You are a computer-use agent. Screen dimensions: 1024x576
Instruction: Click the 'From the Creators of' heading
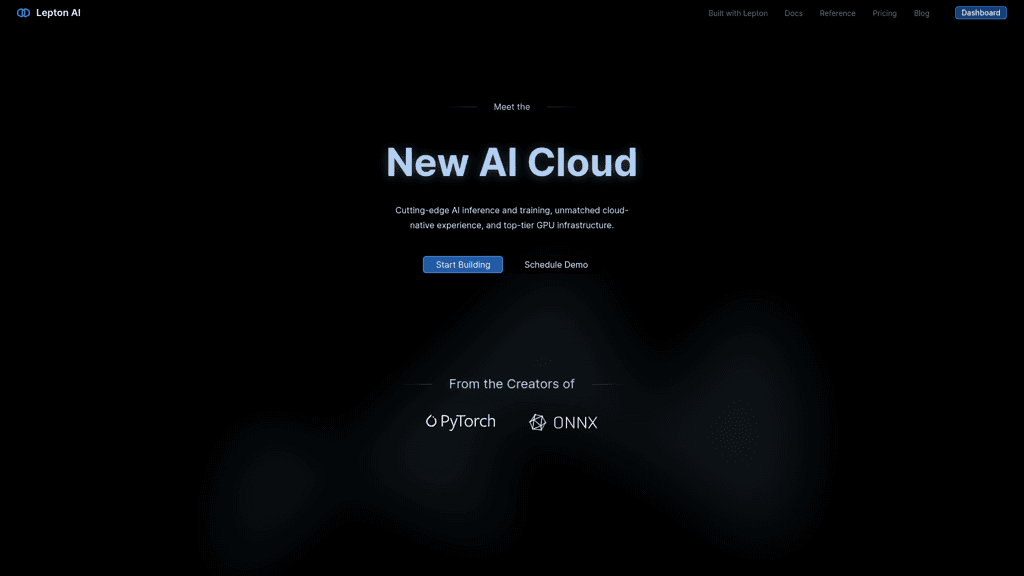[x=512, y=384]
